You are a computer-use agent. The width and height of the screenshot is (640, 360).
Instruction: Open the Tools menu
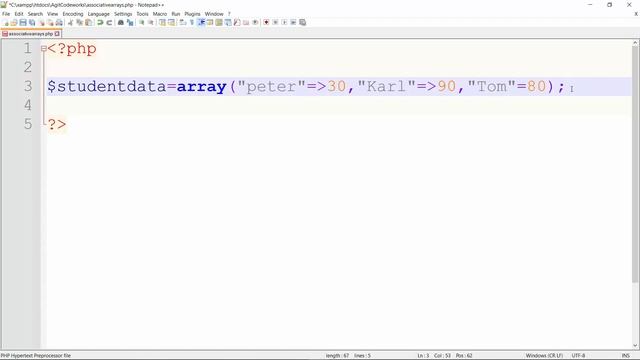pyautogui.click(x=142, y=14)
